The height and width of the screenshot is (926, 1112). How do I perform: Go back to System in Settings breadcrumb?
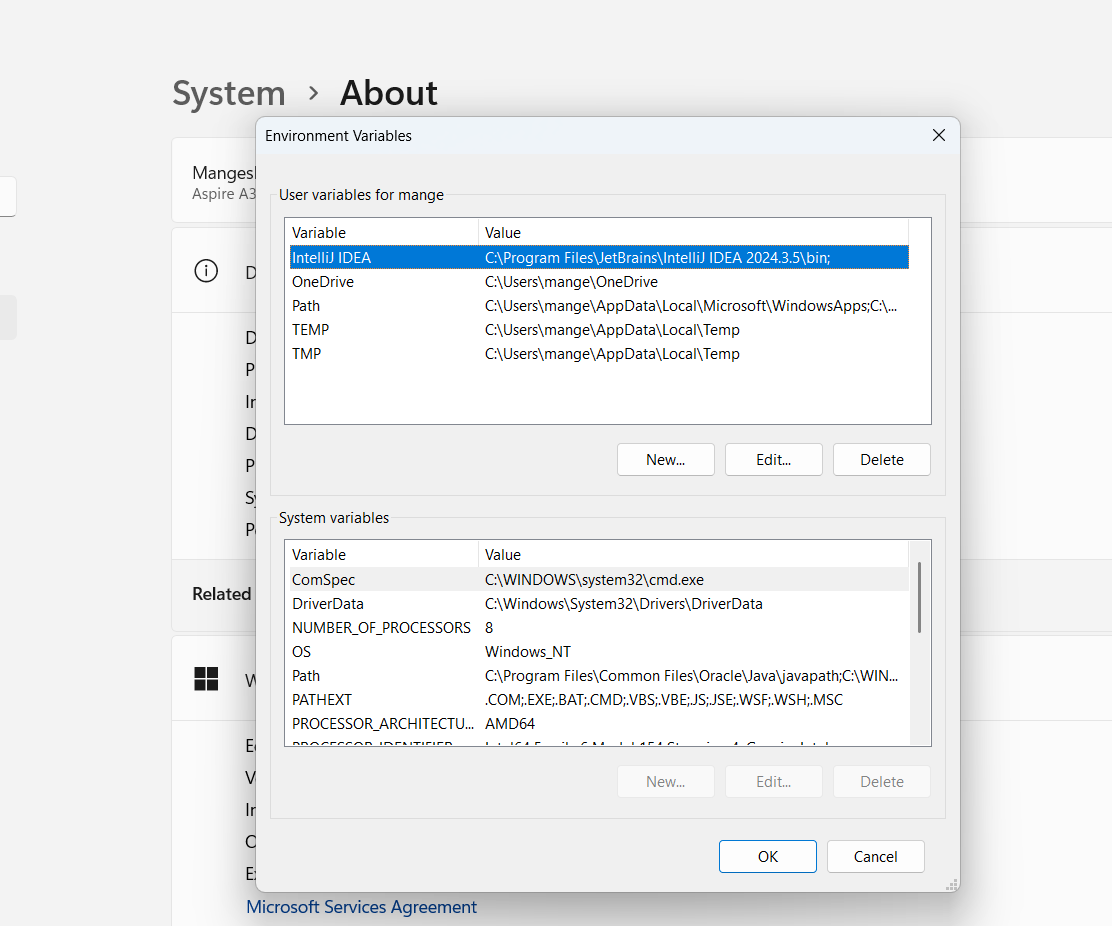[229, 94]
